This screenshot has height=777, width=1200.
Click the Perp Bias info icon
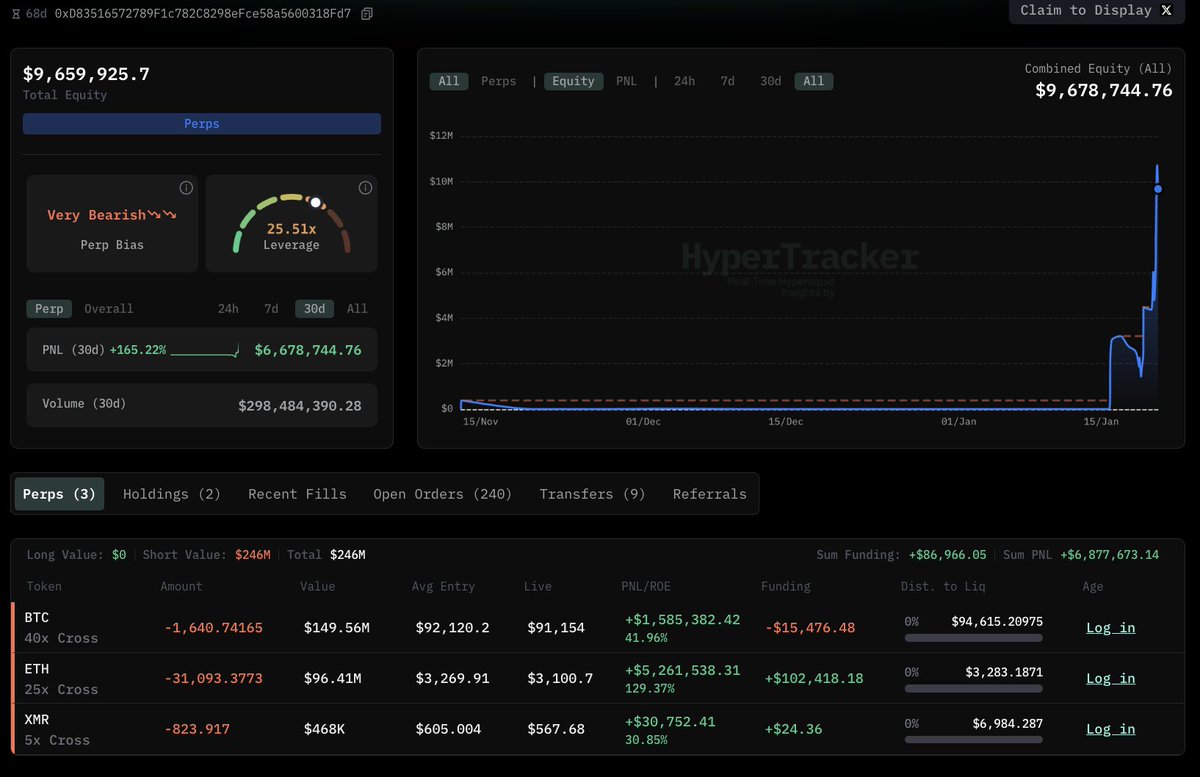[186, 188]
